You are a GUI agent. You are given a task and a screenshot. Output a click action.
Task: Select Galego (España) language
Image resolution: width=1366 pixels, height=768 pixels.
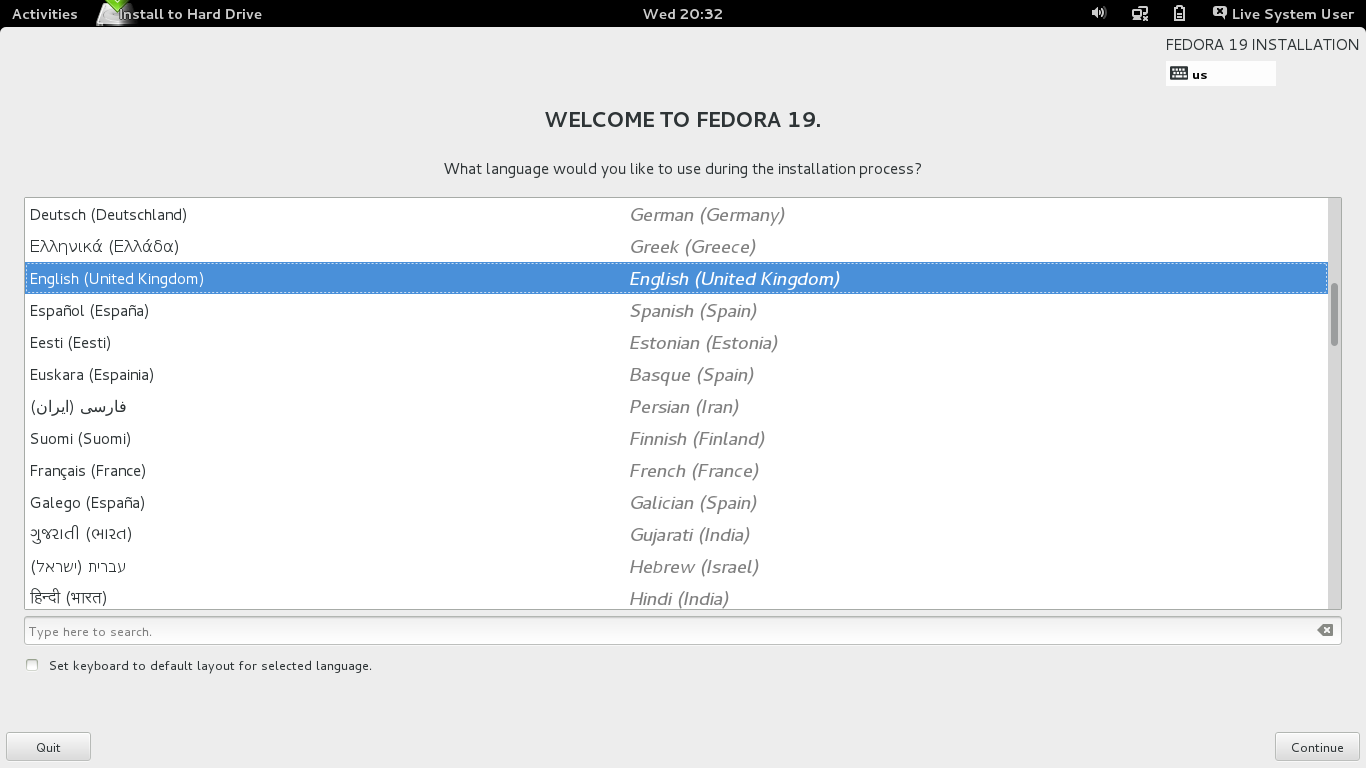(x=676, y=502)
